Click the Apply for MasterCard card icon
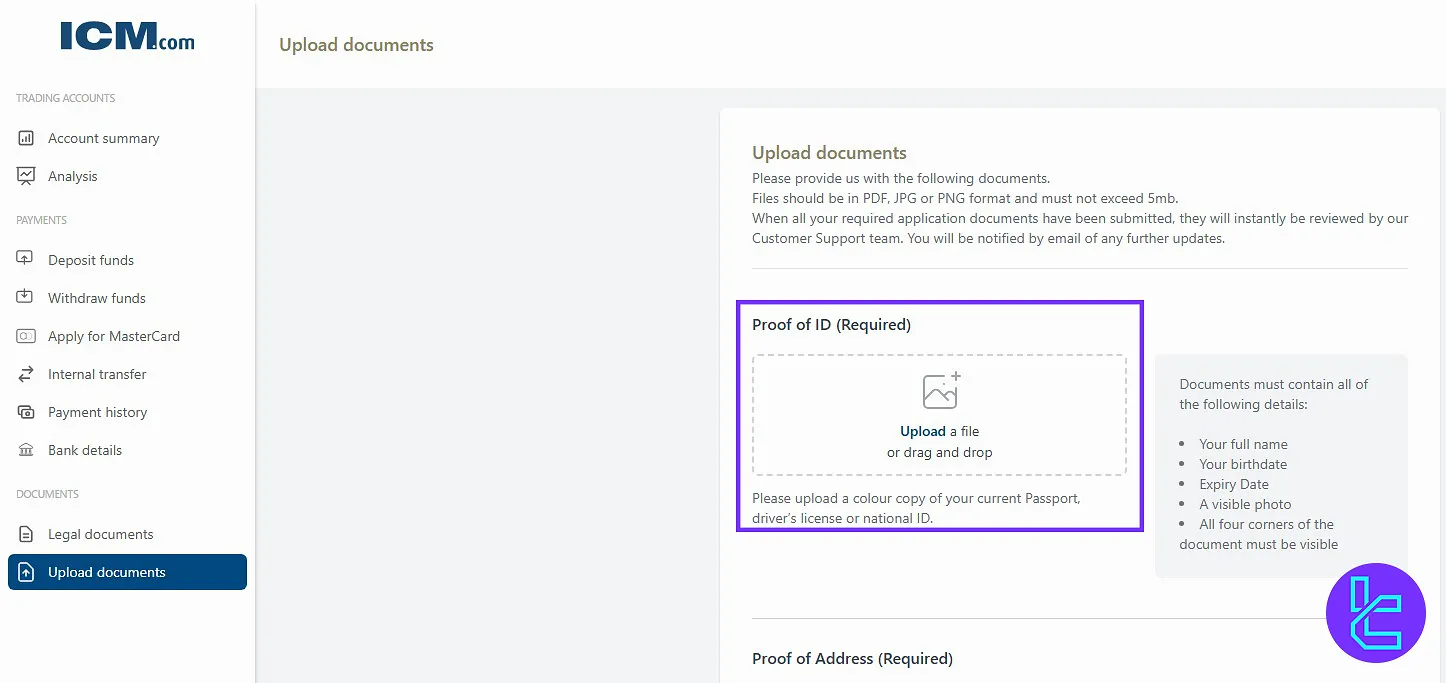1446x683 pixels. 26,336
